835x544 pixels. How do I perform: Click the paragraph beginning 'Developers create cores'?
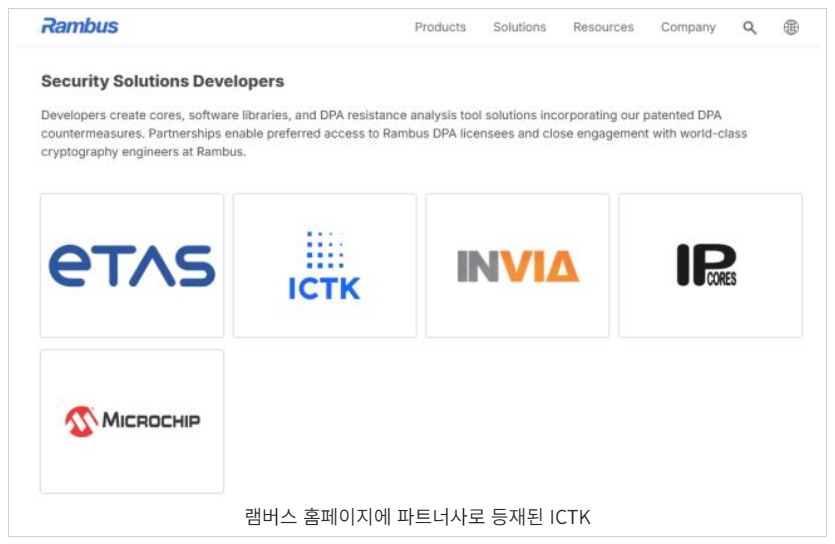coord(394,133)
